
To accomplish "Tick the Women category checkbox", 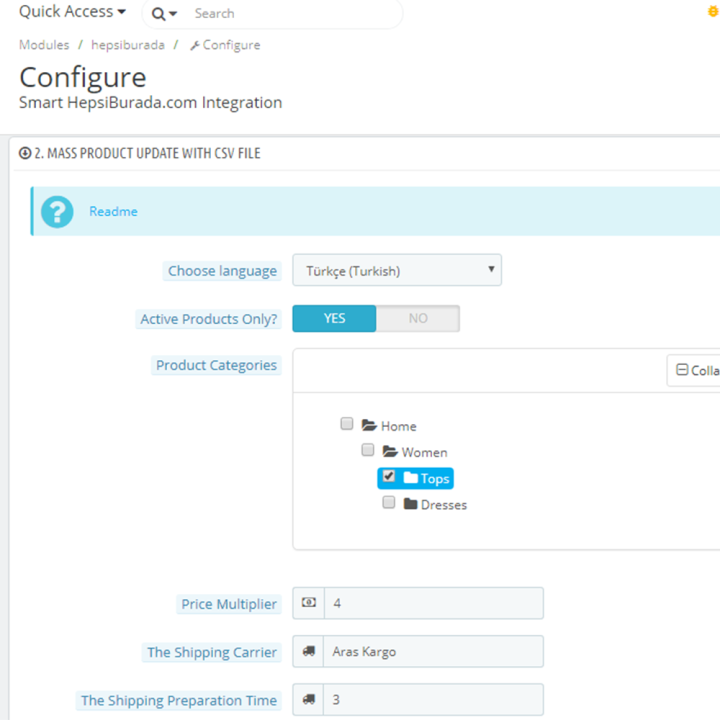I will 367,450.
